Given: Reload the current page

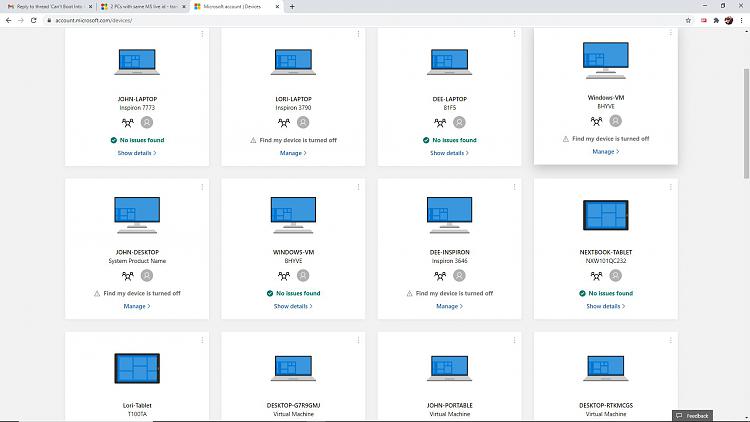Looking at the screenshot, I should [x=33, y=20].
